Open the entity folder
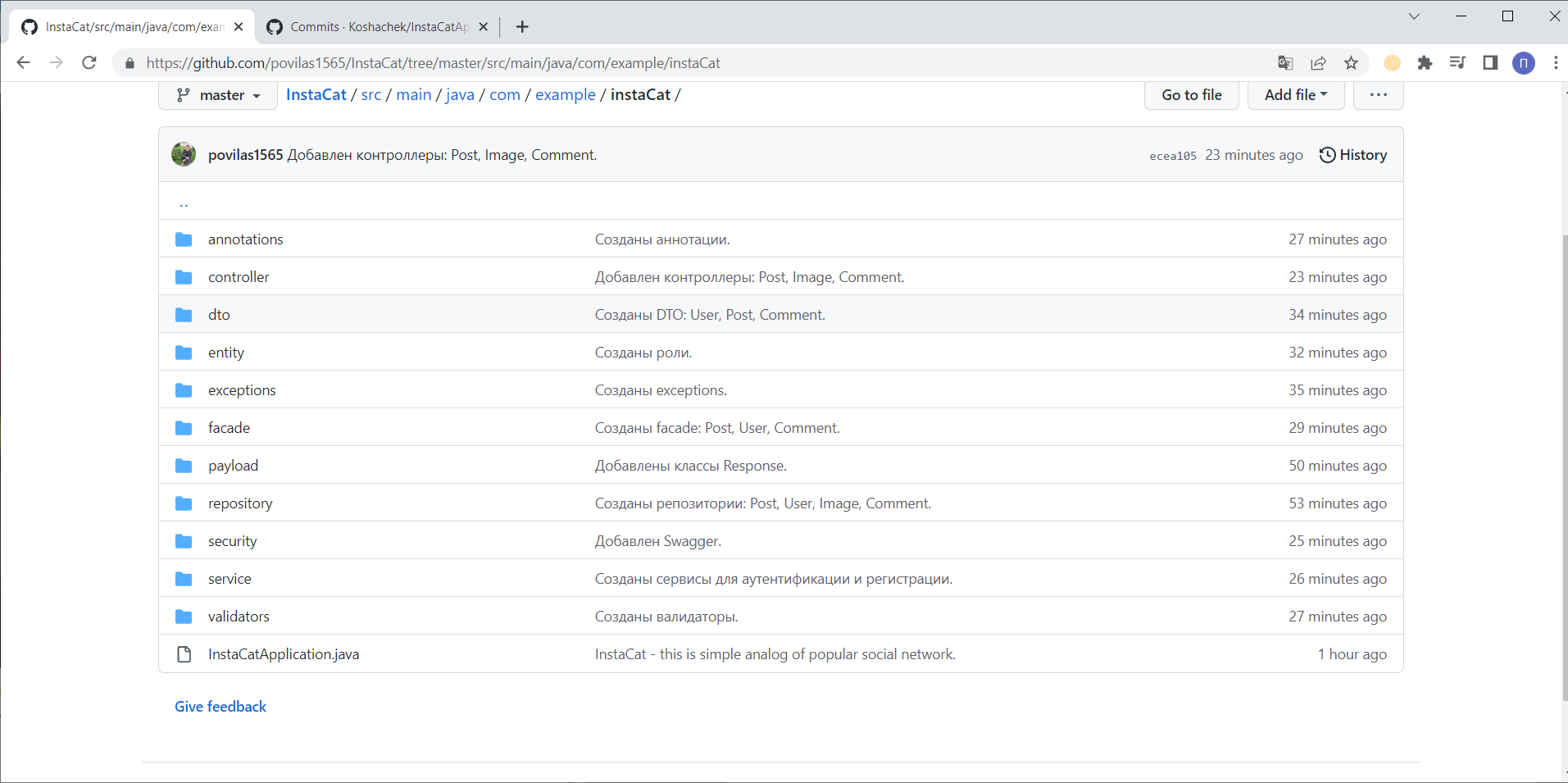 click(226, 353)
